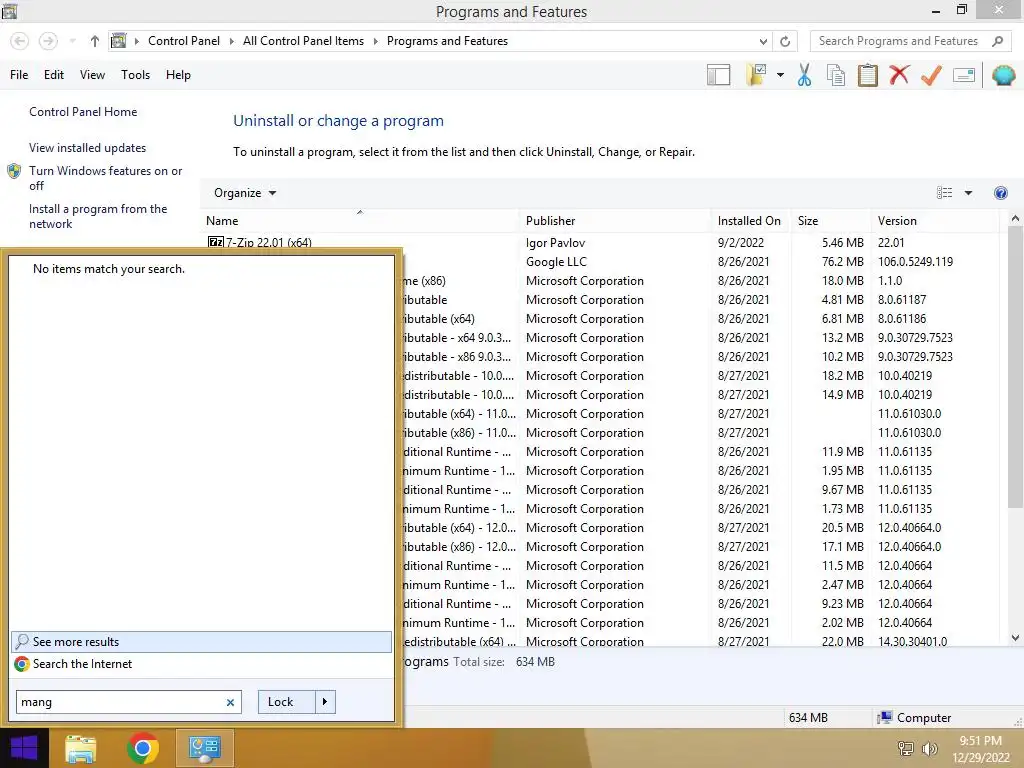Click version 106.0.5249.119 cell

tap(915, 262)
